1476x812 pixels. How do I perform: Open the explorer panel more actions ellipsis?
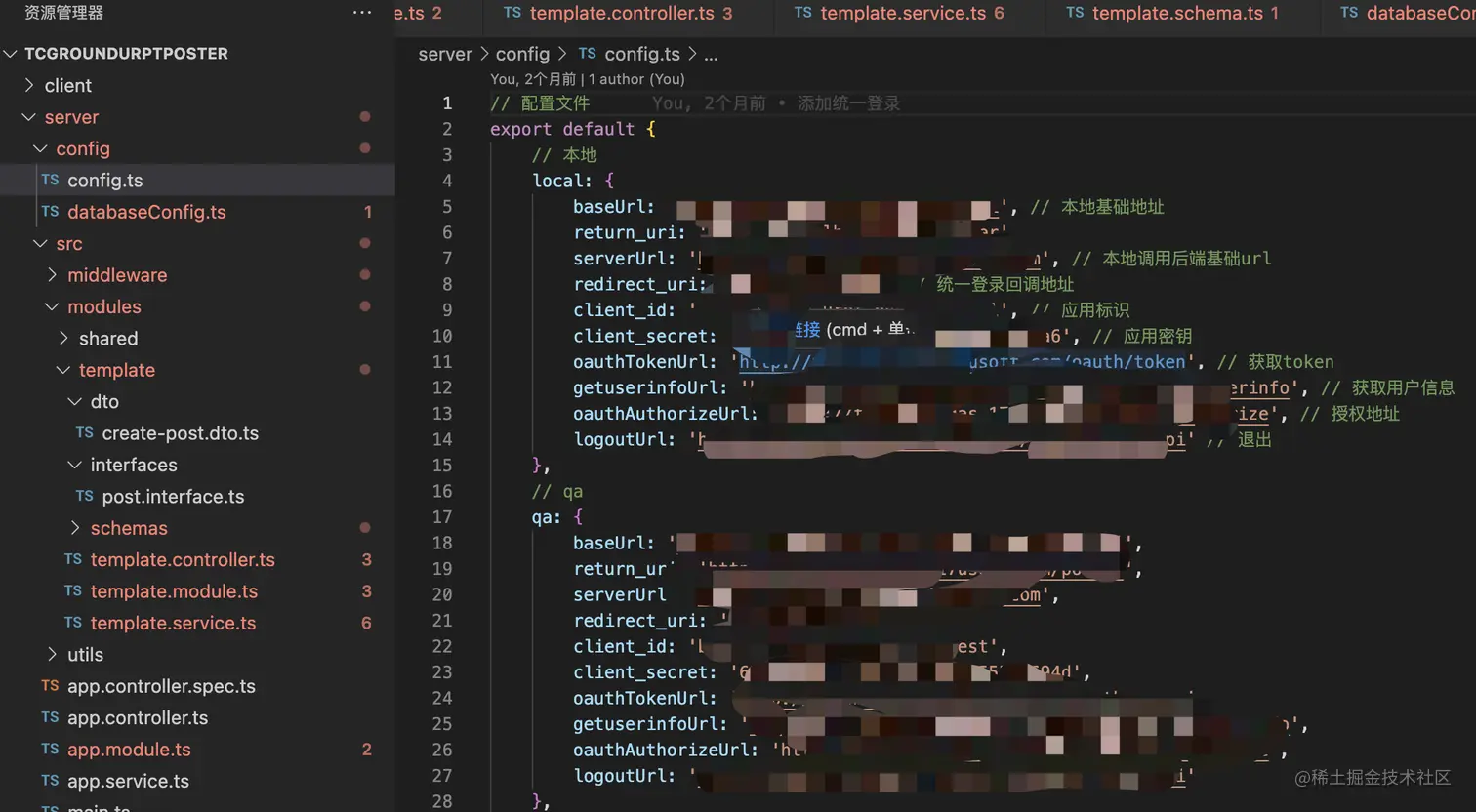pyautogui.click(x=362, y=13)
